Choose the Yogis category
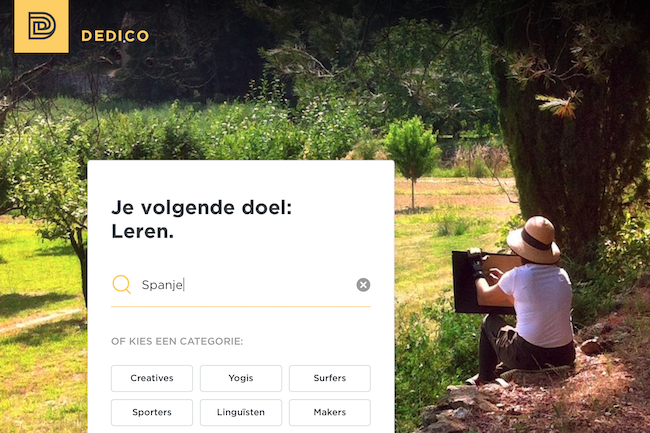The width and height of the screenshot is (650, 433). coord(241,378)
